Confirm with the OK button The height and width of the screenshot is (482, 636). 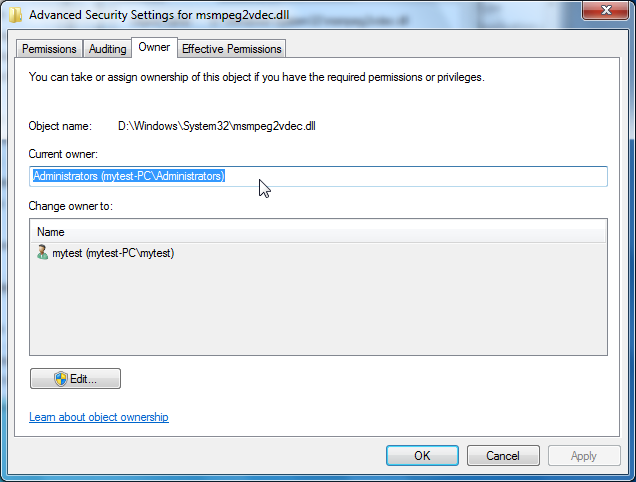coord(422,456)
